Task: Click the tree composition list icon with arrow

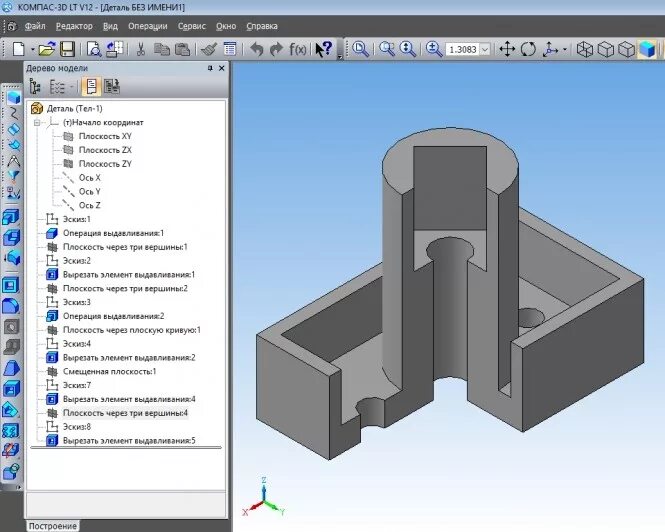Action: tap(57, 87)
